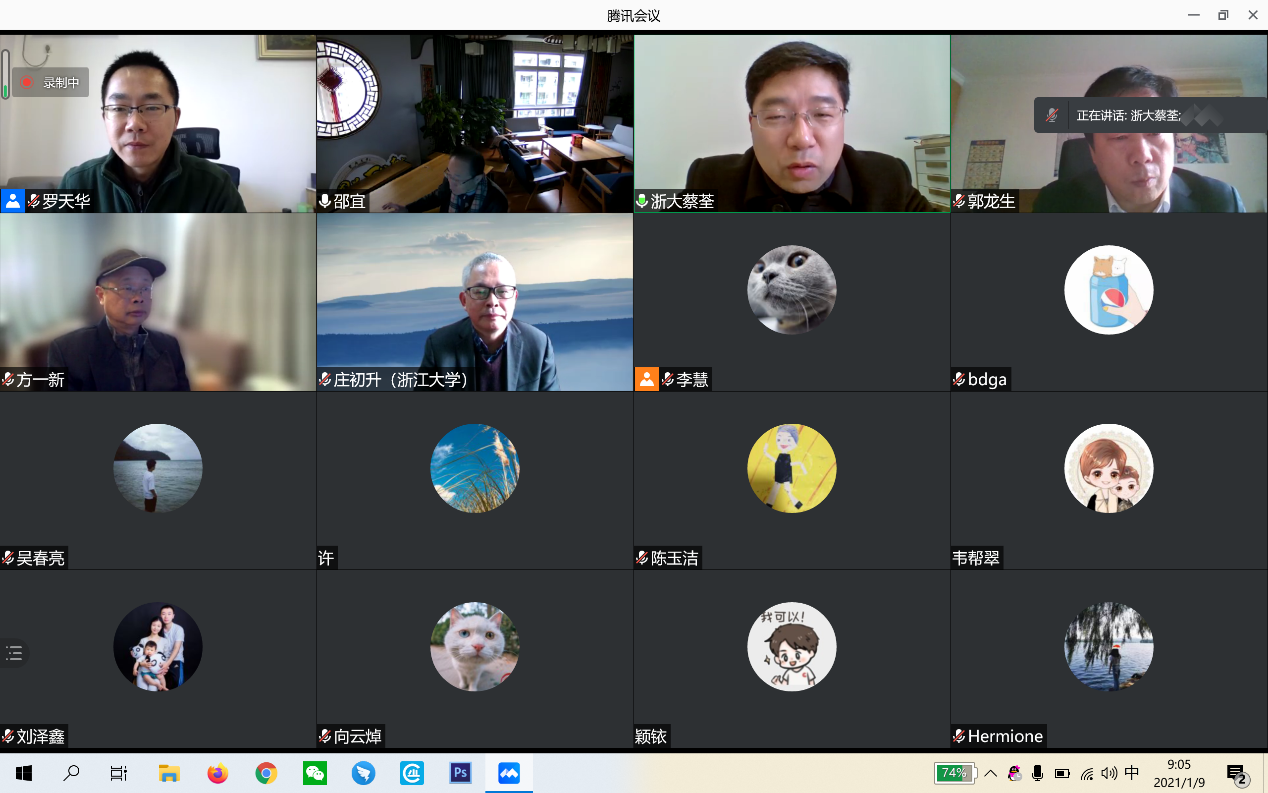Click the name label 许
1268x793 pixels.
tap(326, 558)
